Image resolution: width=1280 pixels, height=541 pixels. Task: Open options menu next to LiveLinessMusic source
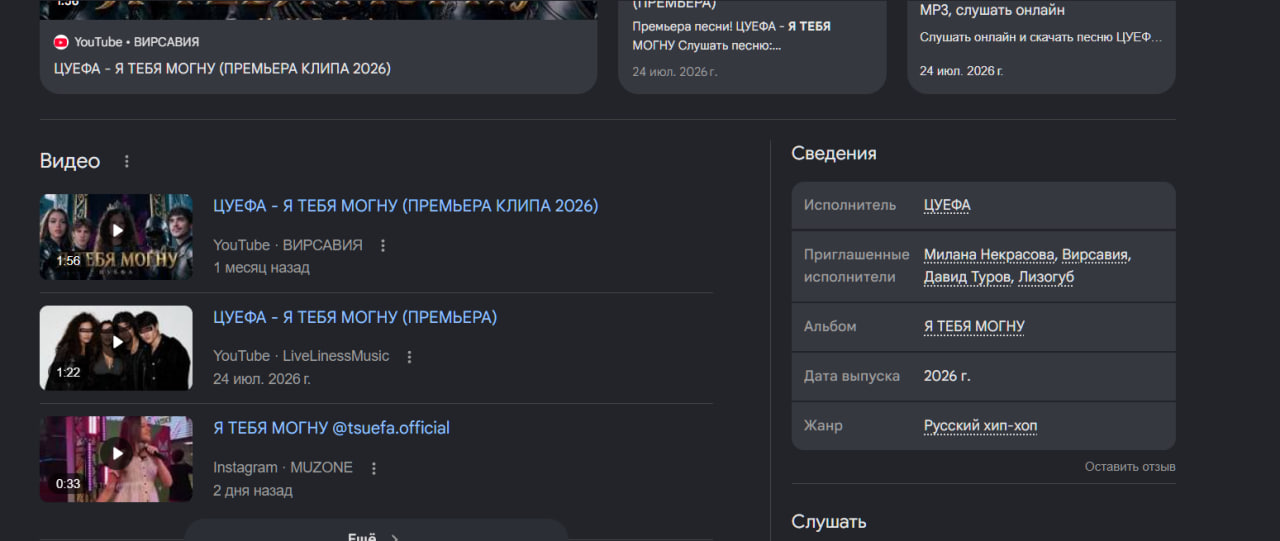click(409, 356)
